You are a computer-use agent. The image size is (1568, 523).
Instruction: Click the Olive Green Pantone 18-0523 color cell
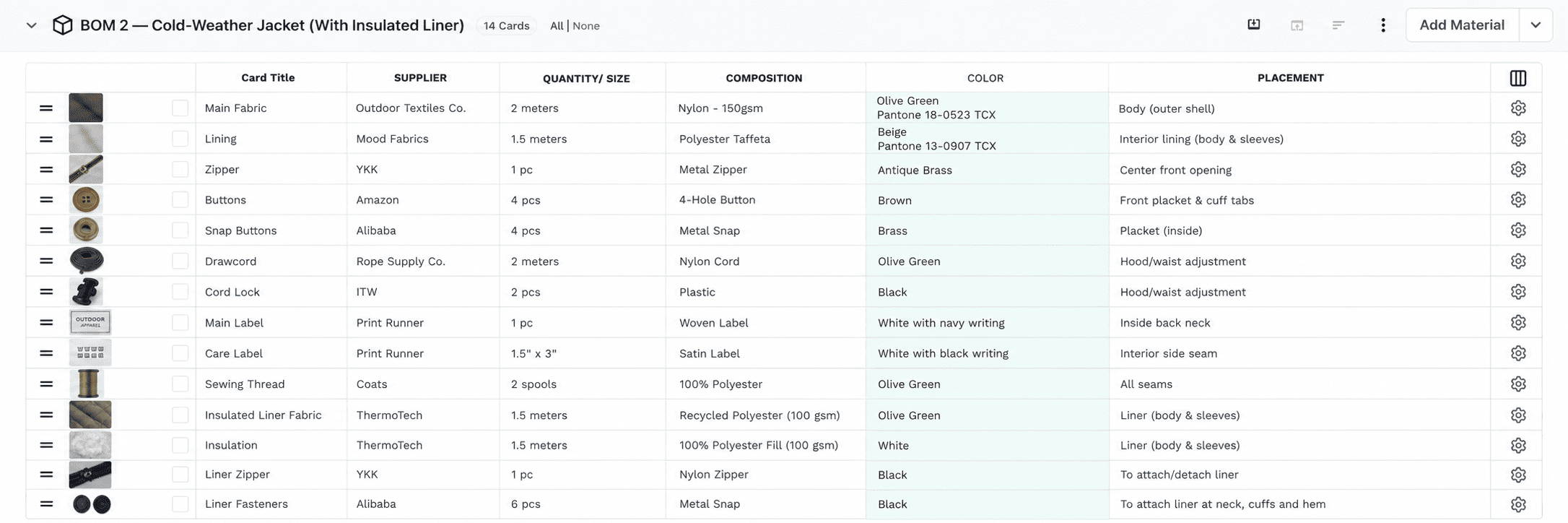[987, 108]
